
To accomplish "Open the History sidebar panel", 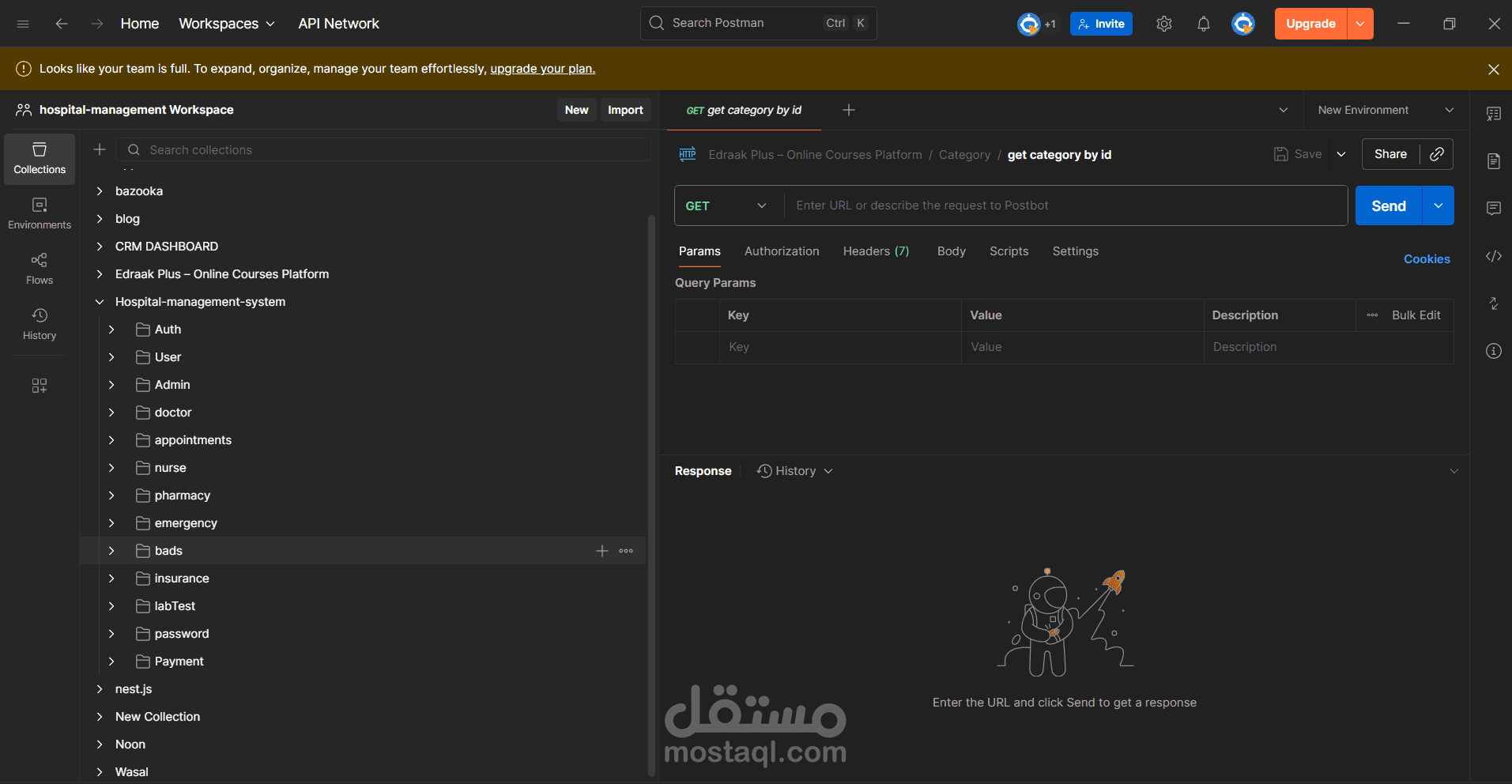I will 40,325.
